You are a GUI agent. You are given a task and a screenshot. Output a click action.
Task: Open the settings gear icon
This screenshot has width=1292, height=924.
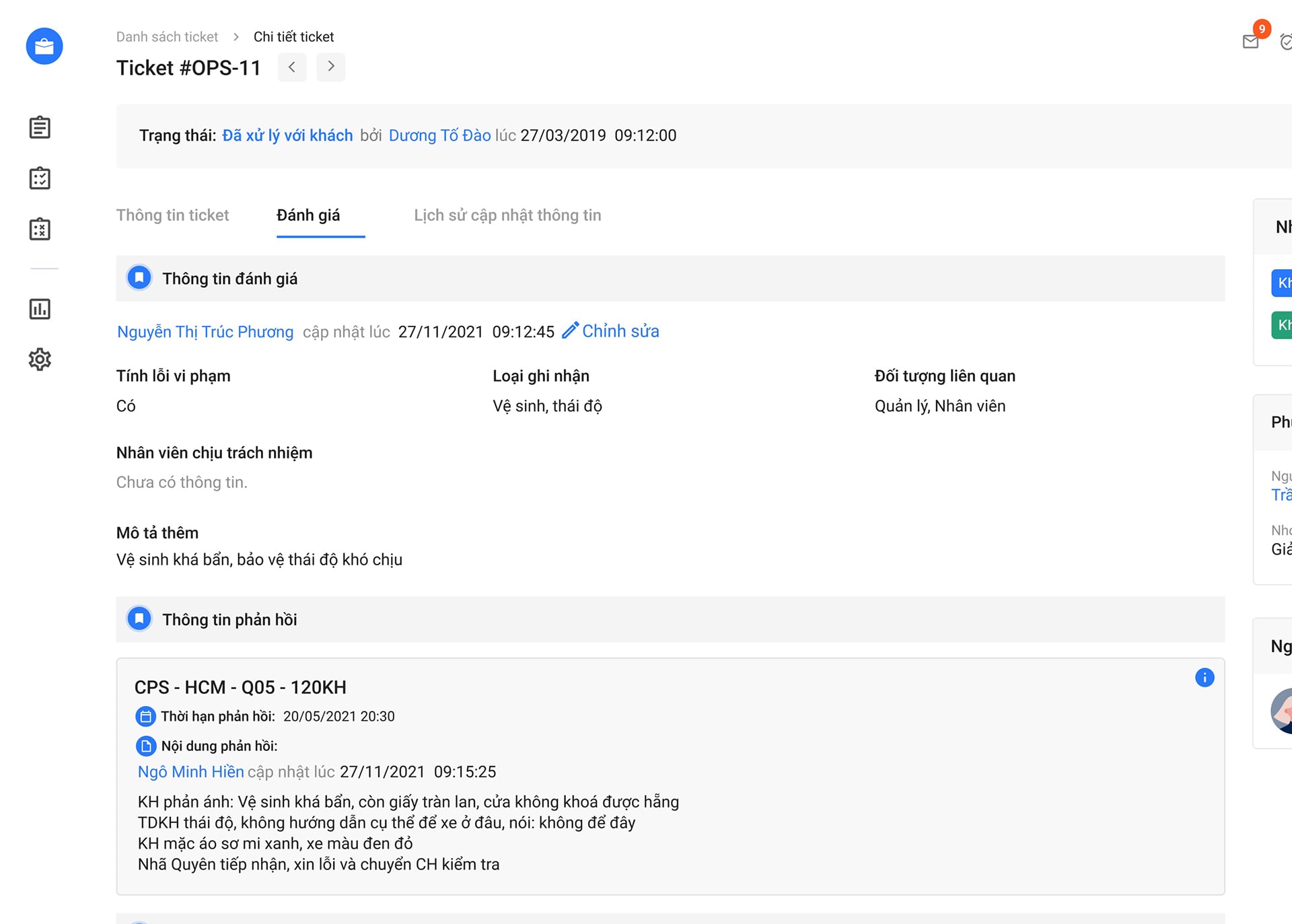click(40, 359)
